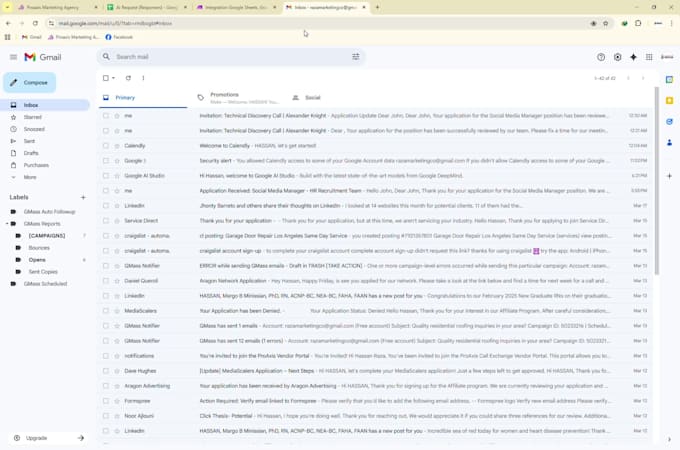This screenshot has width=680, height=450.
Task: Star the Daniel Querol email
Action: click(117, 280)
